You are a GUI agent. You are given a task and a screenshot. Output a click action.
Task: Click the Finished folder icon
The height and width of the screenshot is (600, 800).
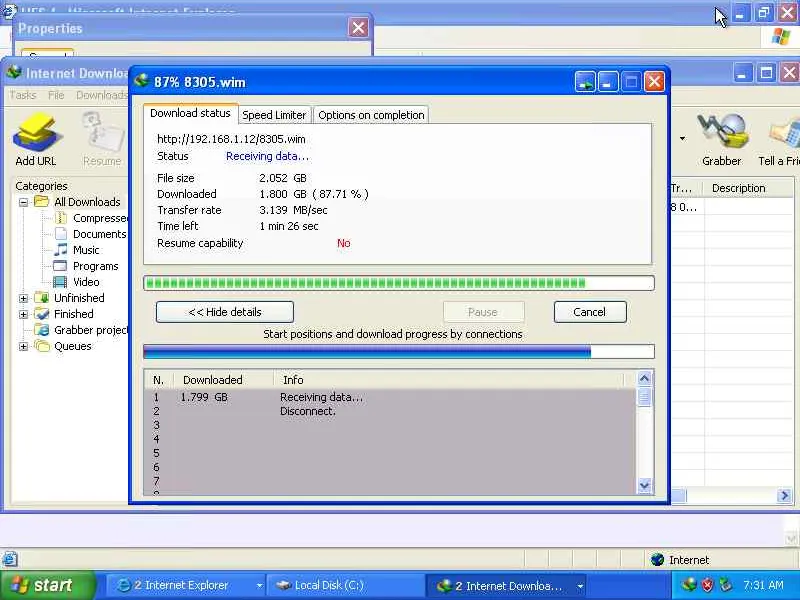click(x=41, y=314)
